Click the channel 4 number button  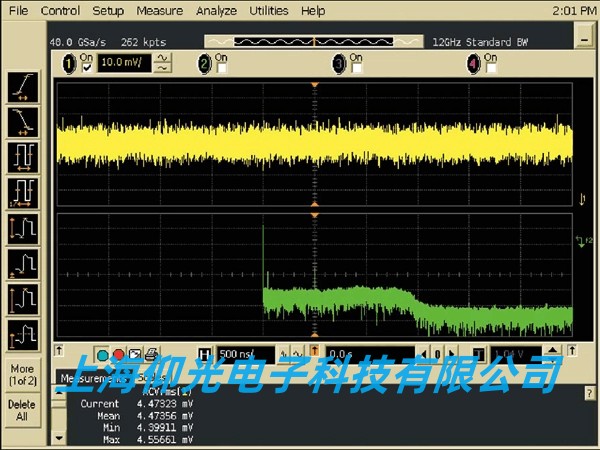click(x=474, y=63)
